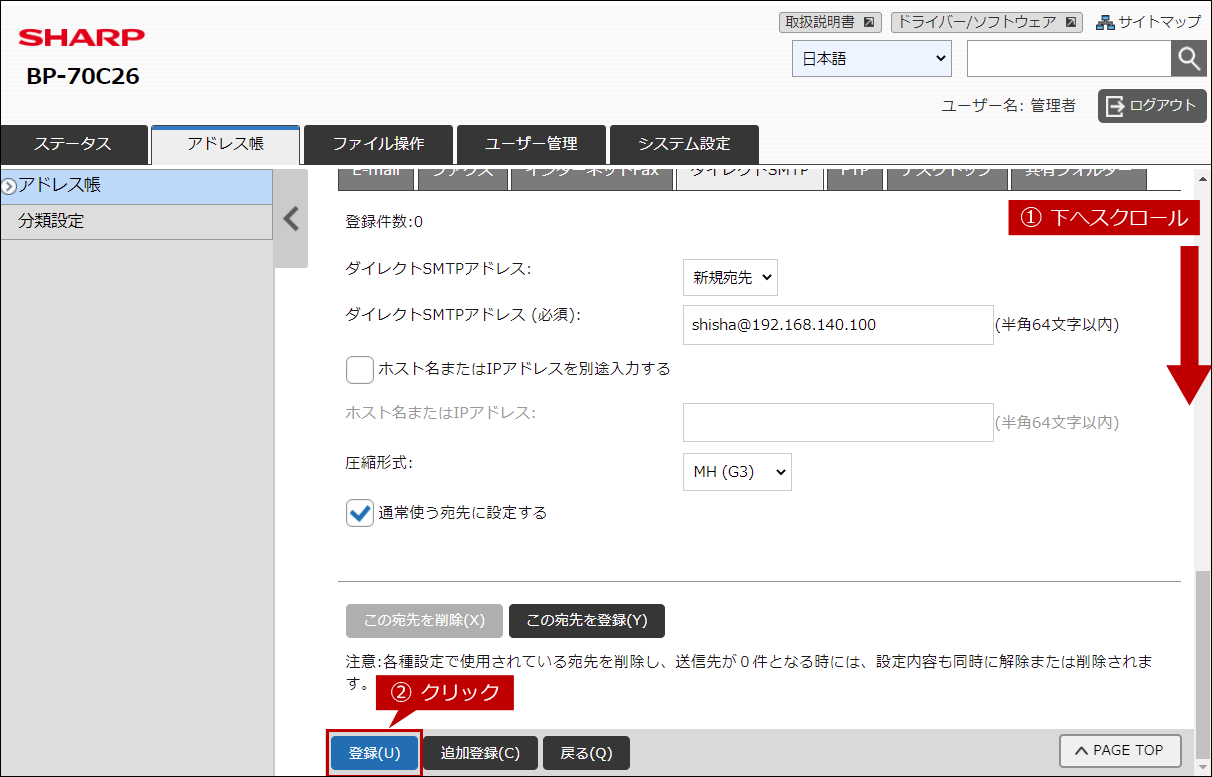Open the 取扱説明書 manual link

(829, 21)
